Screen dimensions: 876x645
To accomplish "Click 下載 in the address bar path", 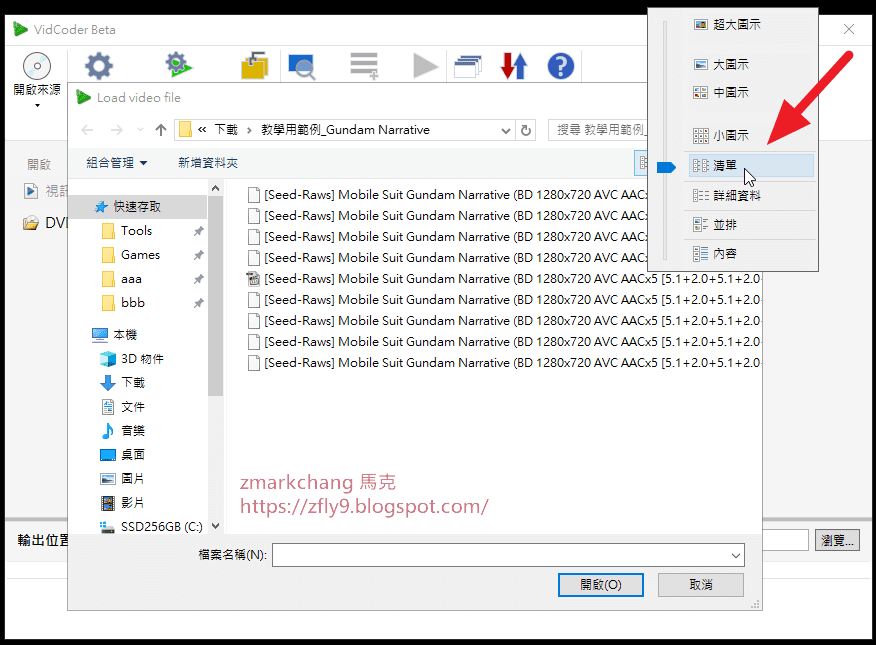I will tap(226, 130).
